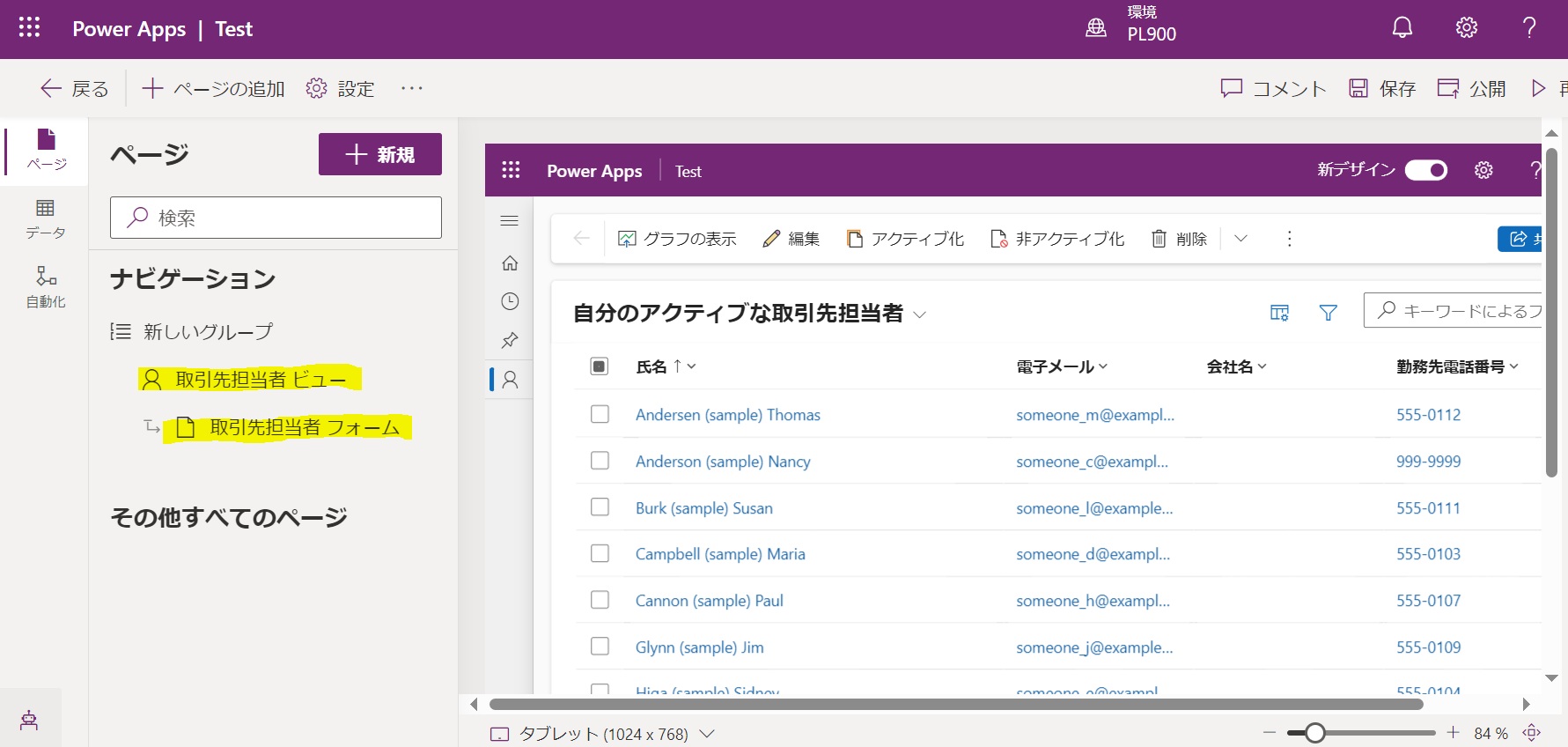Focus the 検索 search box in the pages panel
Screen dimensions: 1568x747
tap(276, 218)
